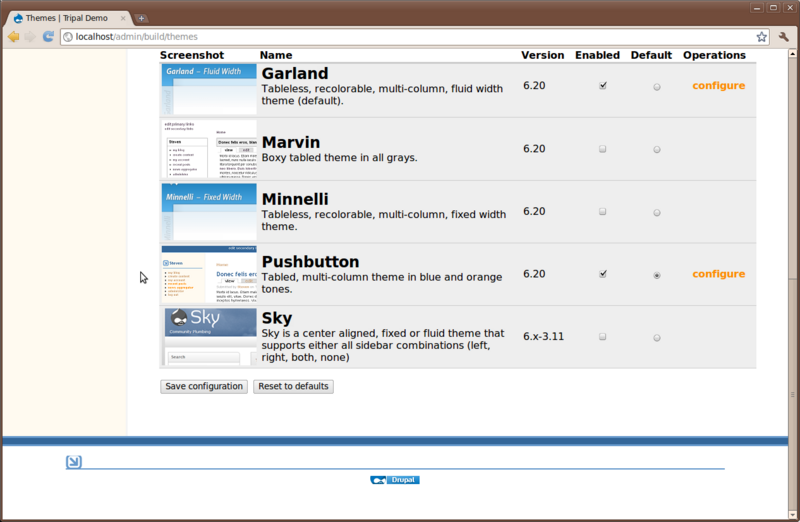
Task: Select the Themes | Tripal Demo tab
Action: [69, 18]
